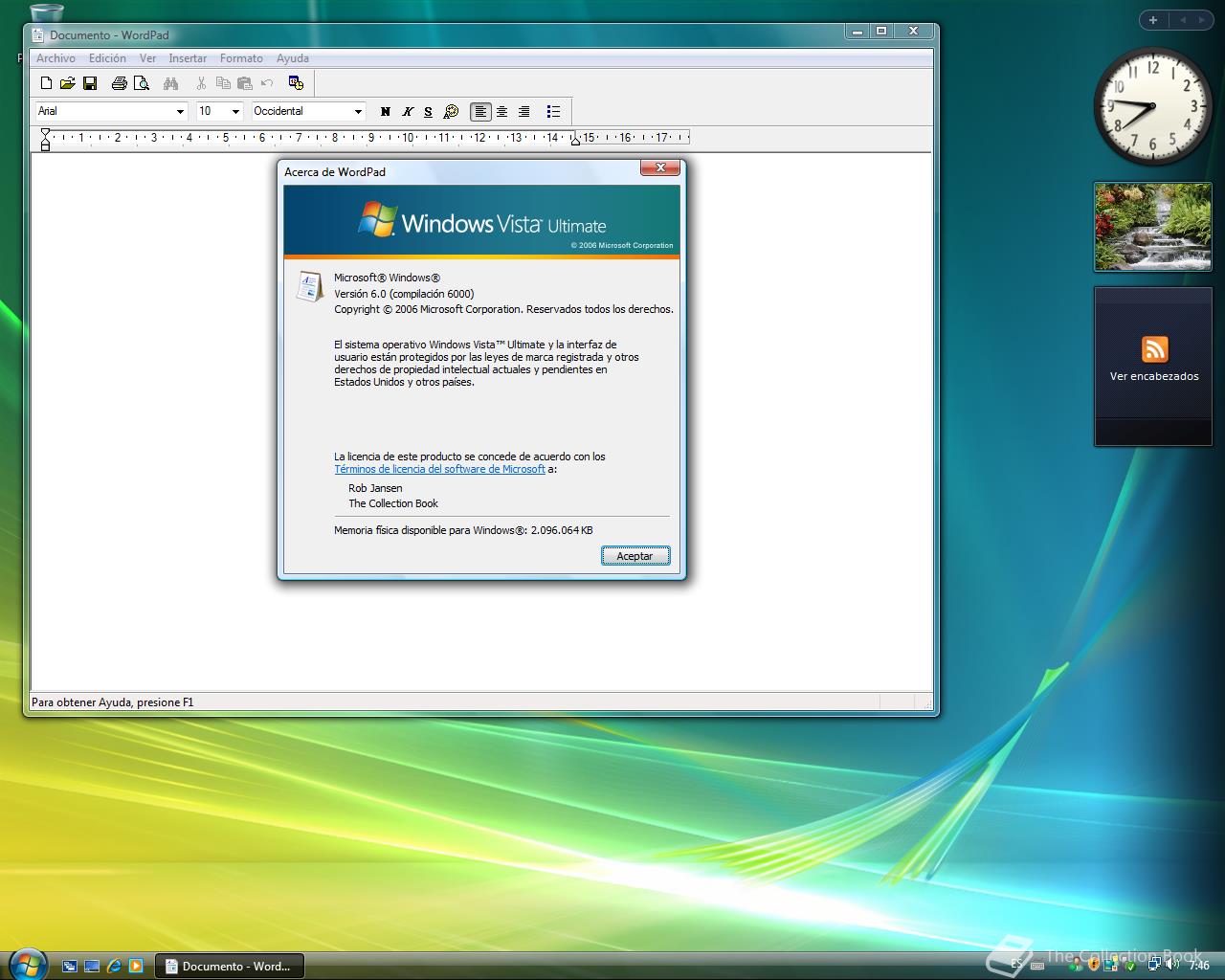
Task: Open the Edición menu
Action: pos(107,58)
